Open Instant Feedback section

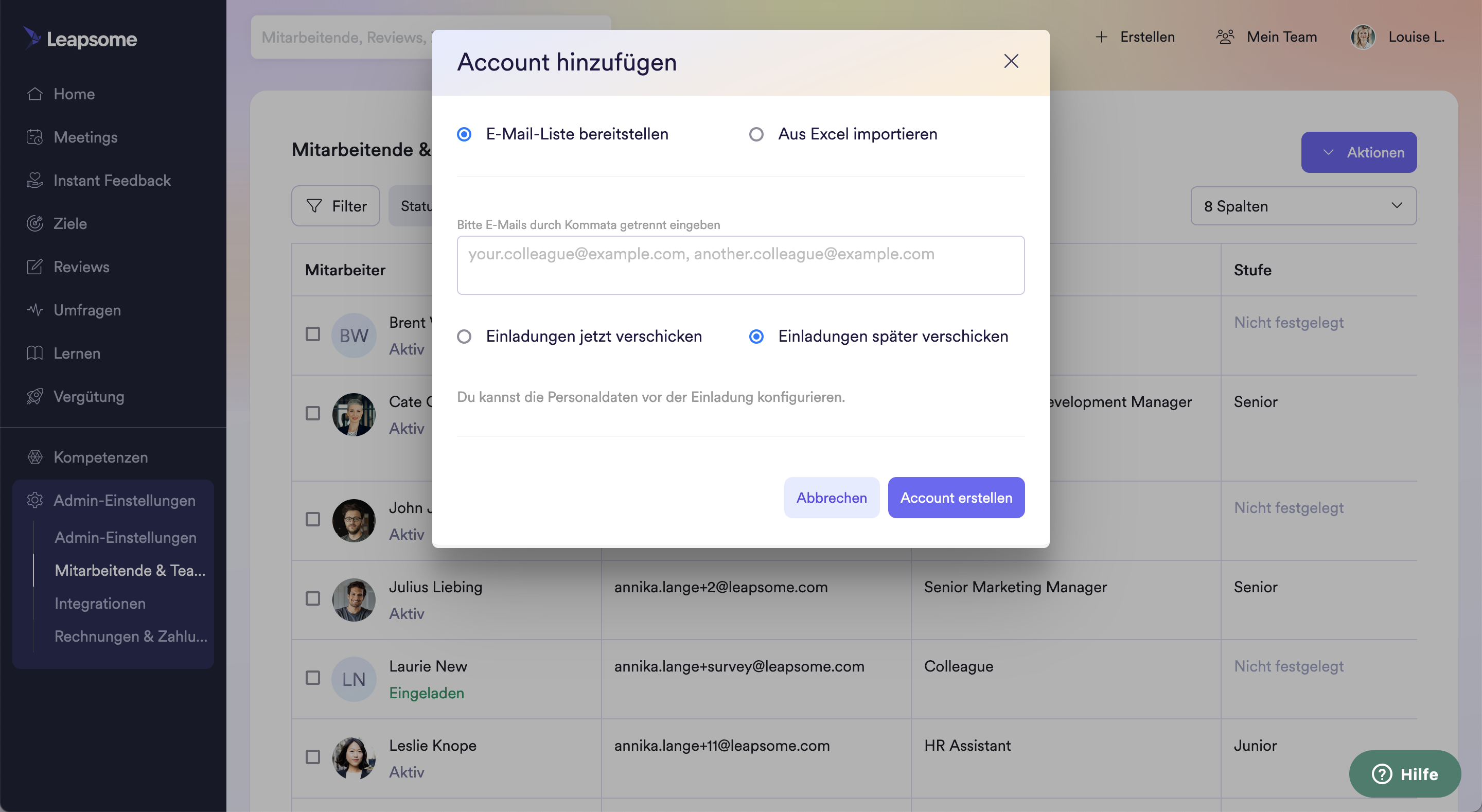[x=112, y=180]
